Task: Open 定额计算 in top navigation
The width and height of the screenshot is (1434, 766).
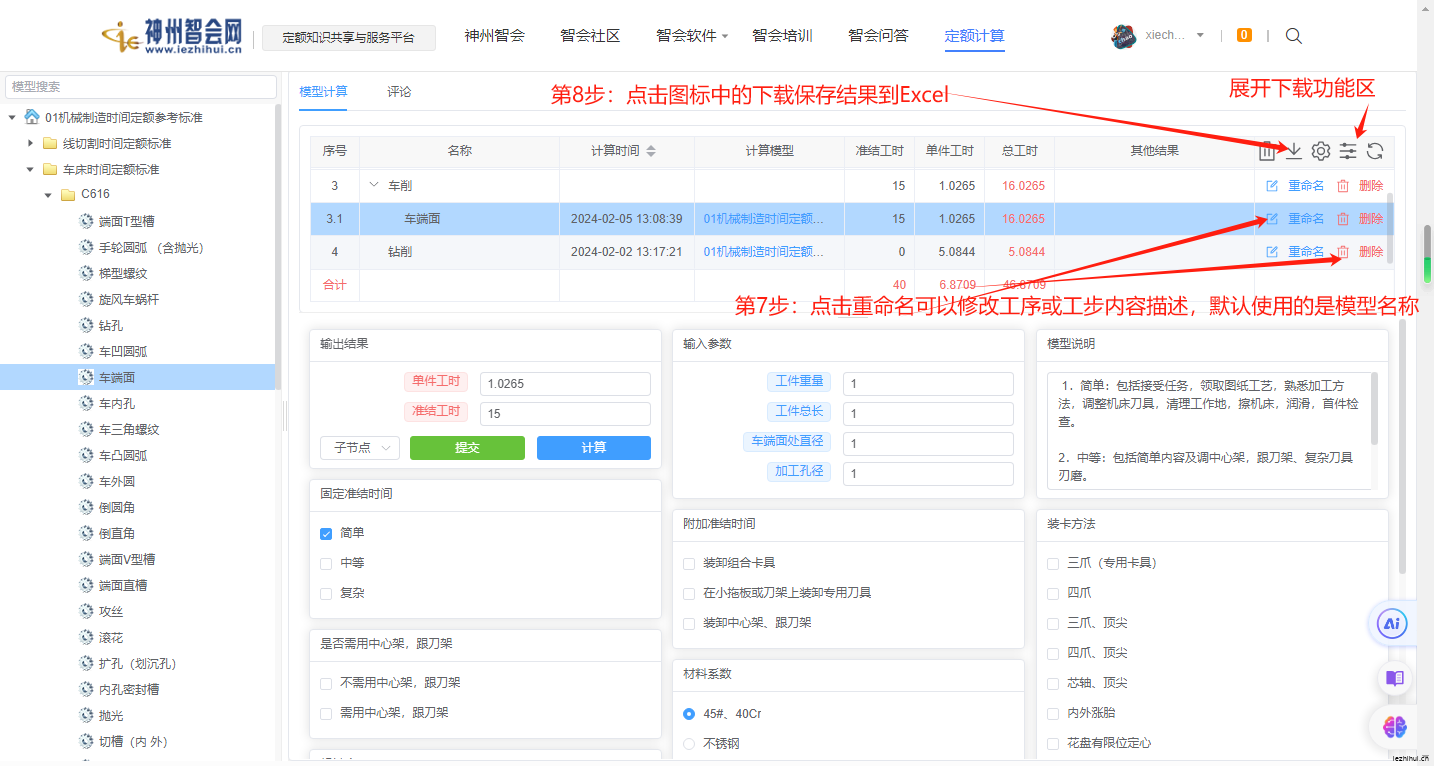Action: [x=974, y=36]
